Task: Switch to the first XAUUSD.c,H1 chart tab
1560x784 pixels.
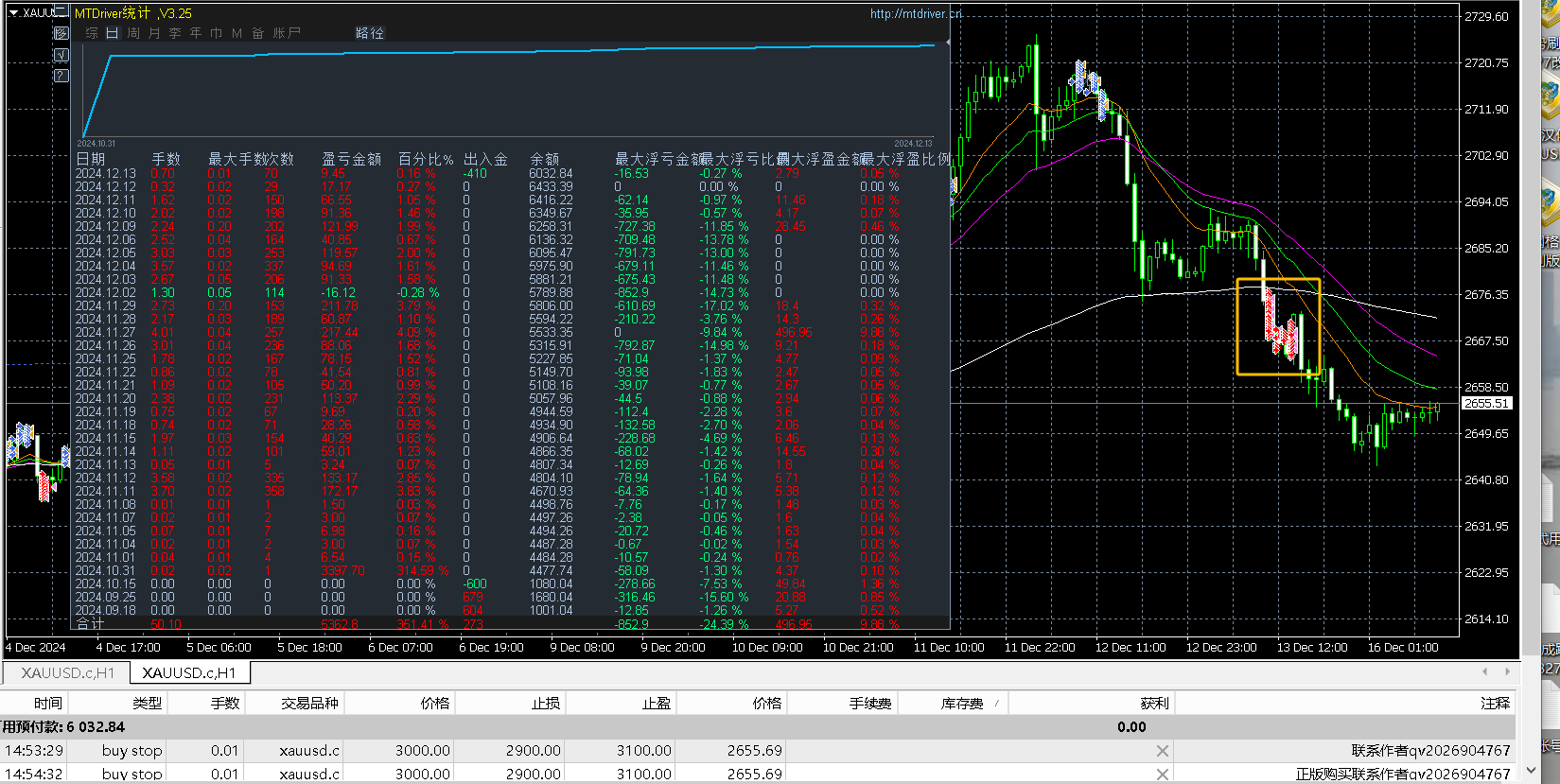Action: (67, 673)
